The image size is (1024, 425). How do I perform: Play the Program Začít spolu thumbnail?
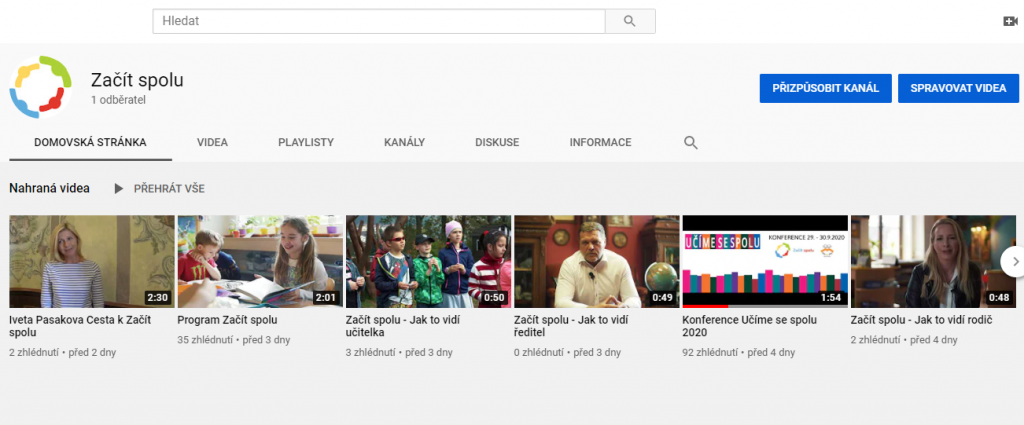(x=260, y=261)
